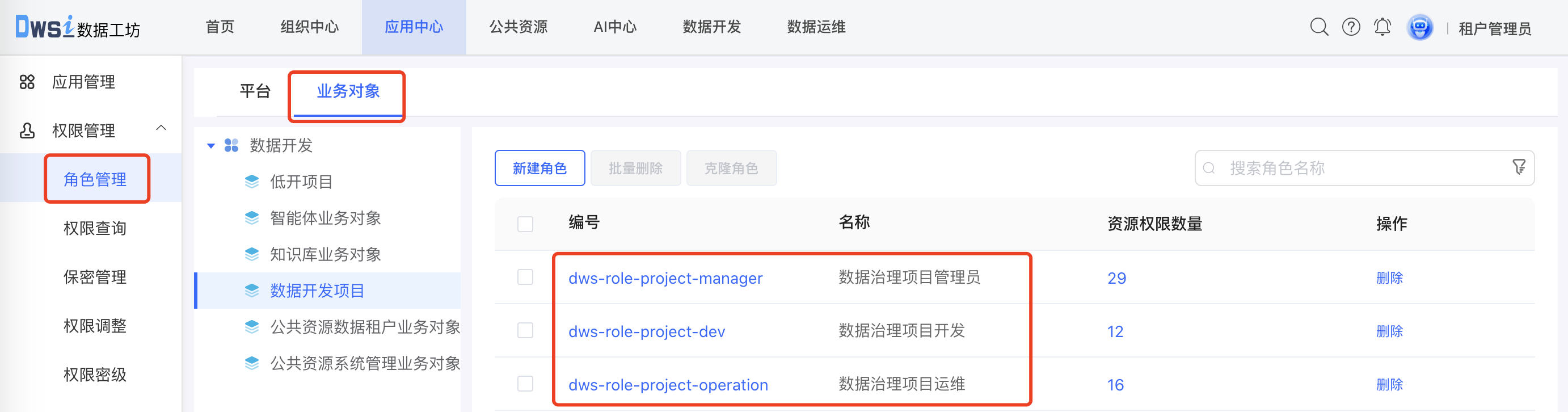Check the dws-role-project-manager row checkbox
Screen dimensions: 1568x412
525,278
